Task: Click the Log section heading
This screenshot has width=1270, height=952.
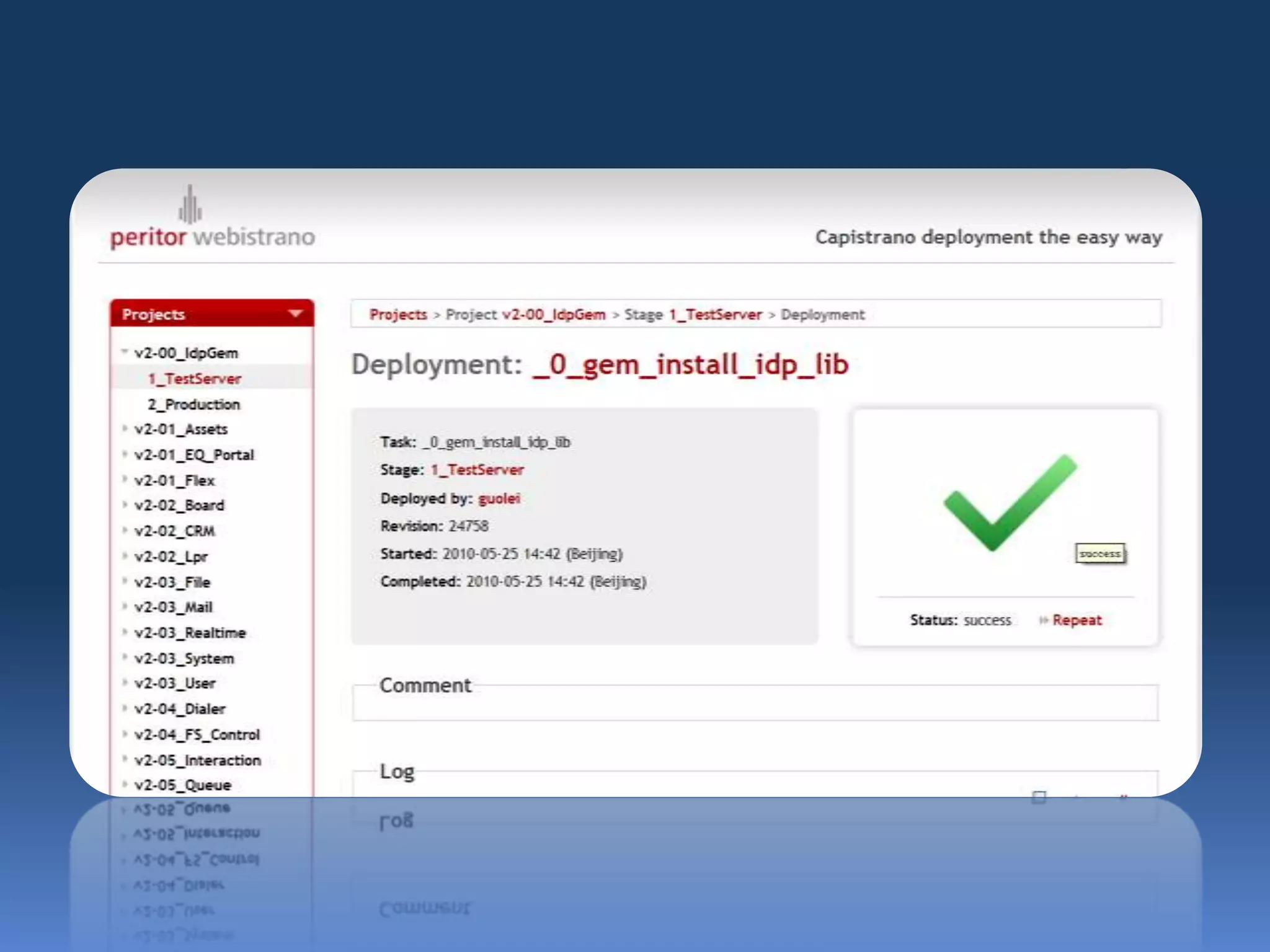Action: click(397, 771)
